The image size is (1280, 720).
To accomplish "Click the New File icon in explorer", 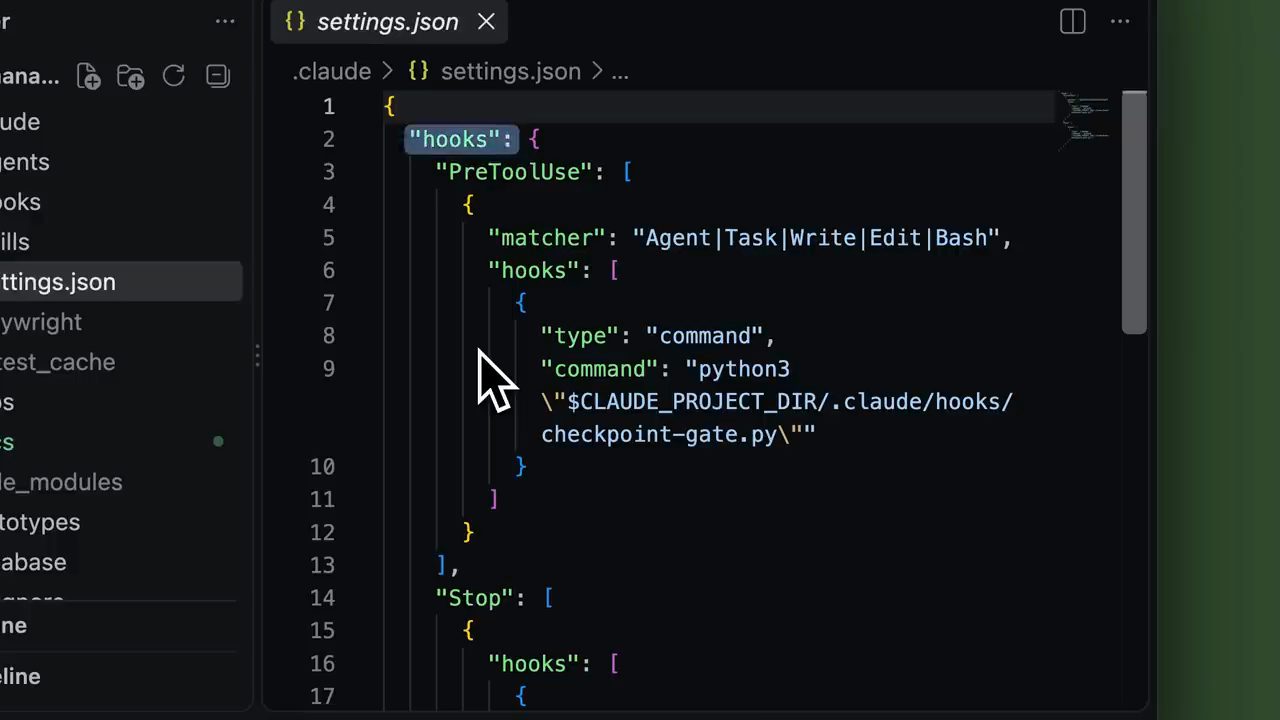I will coord(88,76).
